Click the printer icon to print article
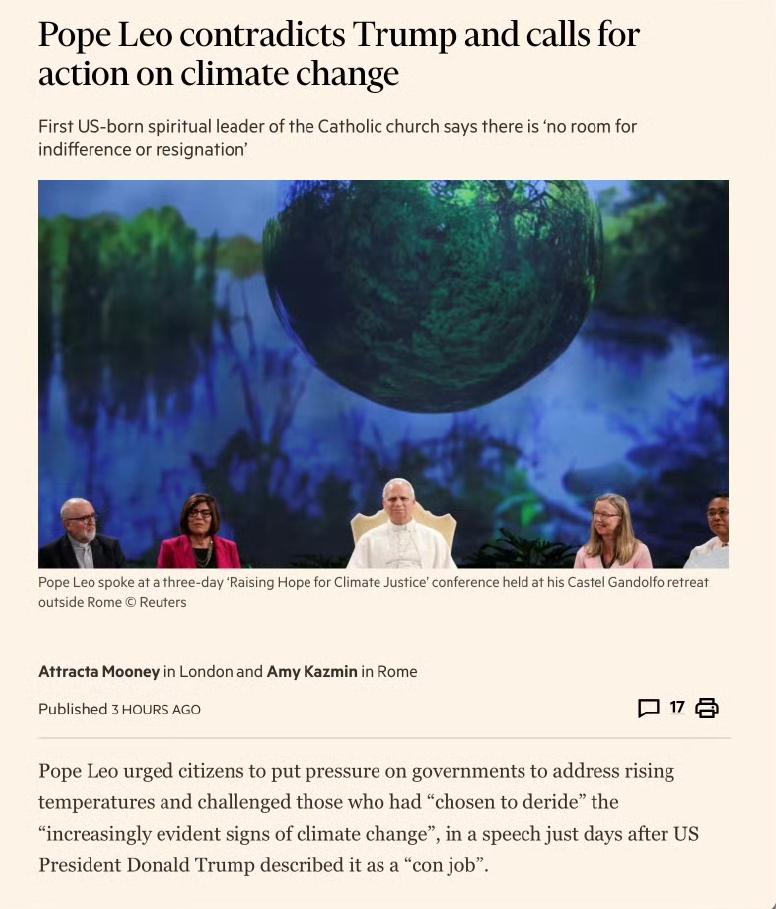 (x=706, y=708)
